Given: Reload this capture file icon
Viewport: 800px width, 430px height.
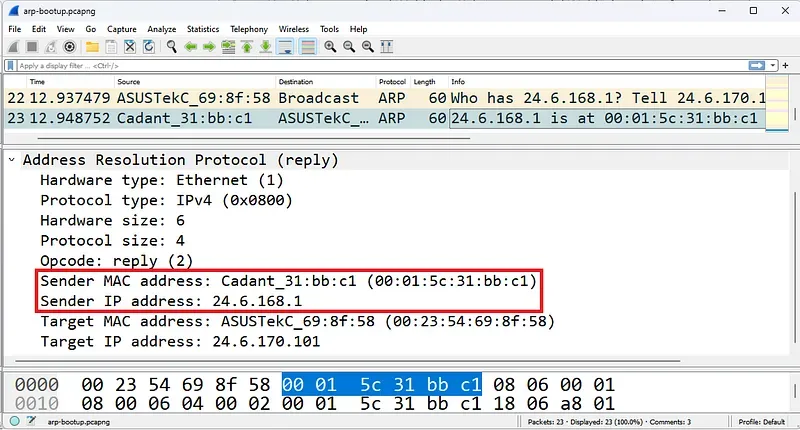Looking at the screenshot, I should 148,47.
